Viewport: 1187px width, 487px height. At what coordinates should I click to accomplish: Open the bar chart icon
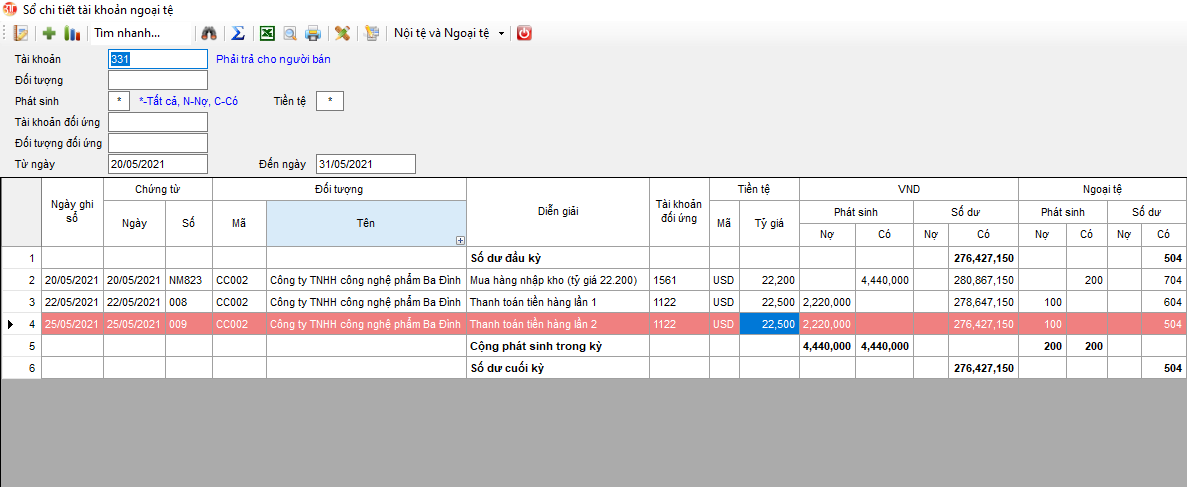(x=72, y=33)
